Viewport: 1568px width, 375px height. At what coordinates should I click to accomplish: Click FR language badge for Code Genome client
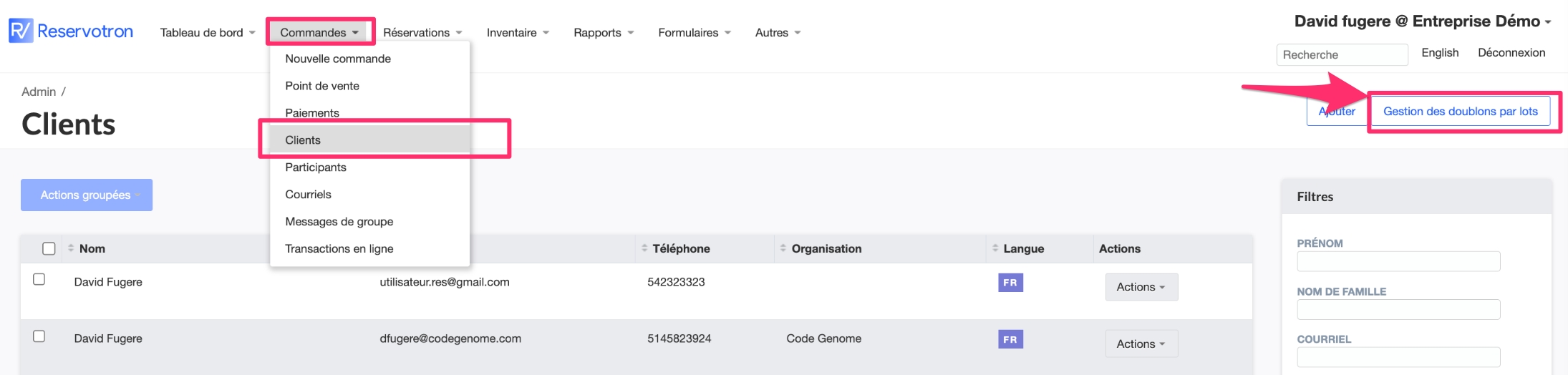click(1010, 339)
